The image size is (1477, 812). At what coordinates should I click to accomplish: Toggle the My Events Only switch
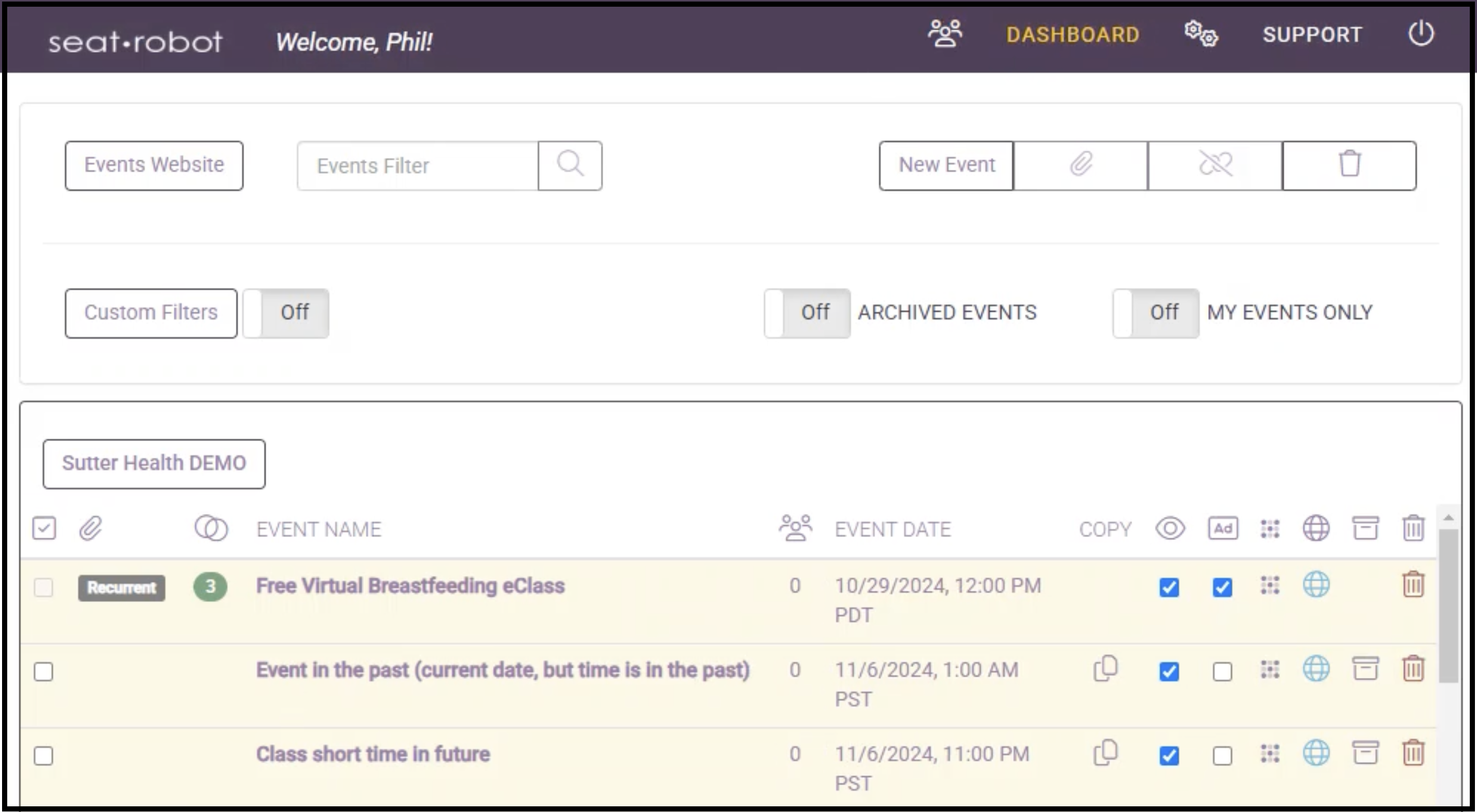(x=1156, y=314)
